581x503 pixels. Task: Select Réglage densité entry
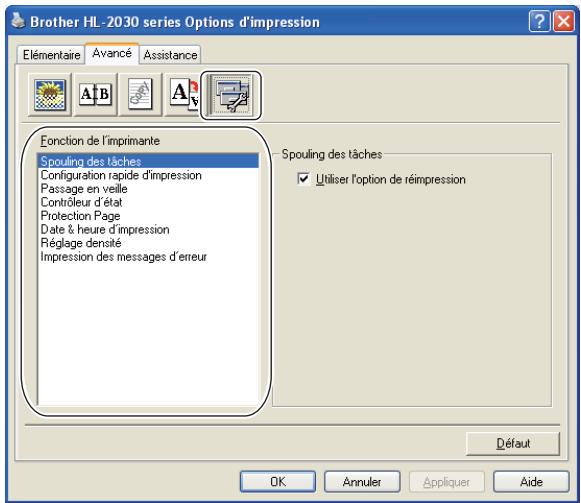(x=148, y=243)
